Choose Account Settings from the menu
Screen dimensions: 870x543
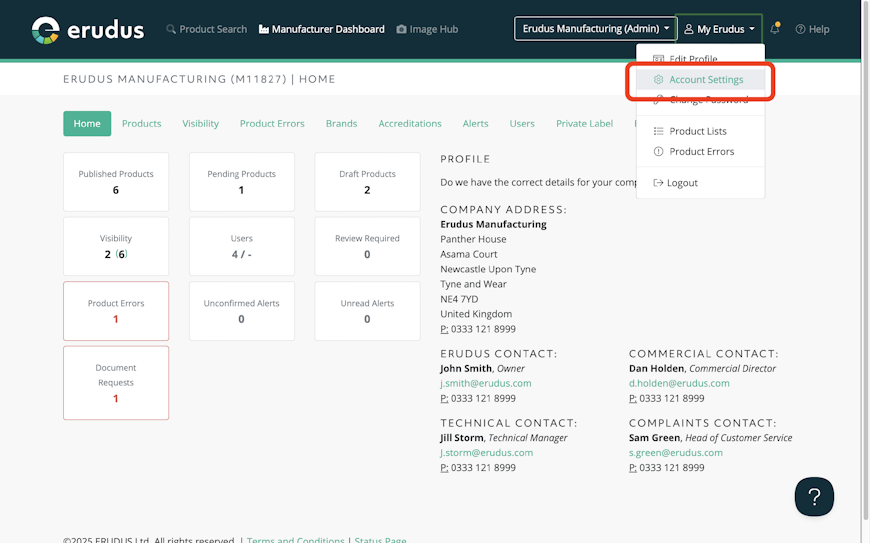[x=700, y=79]
